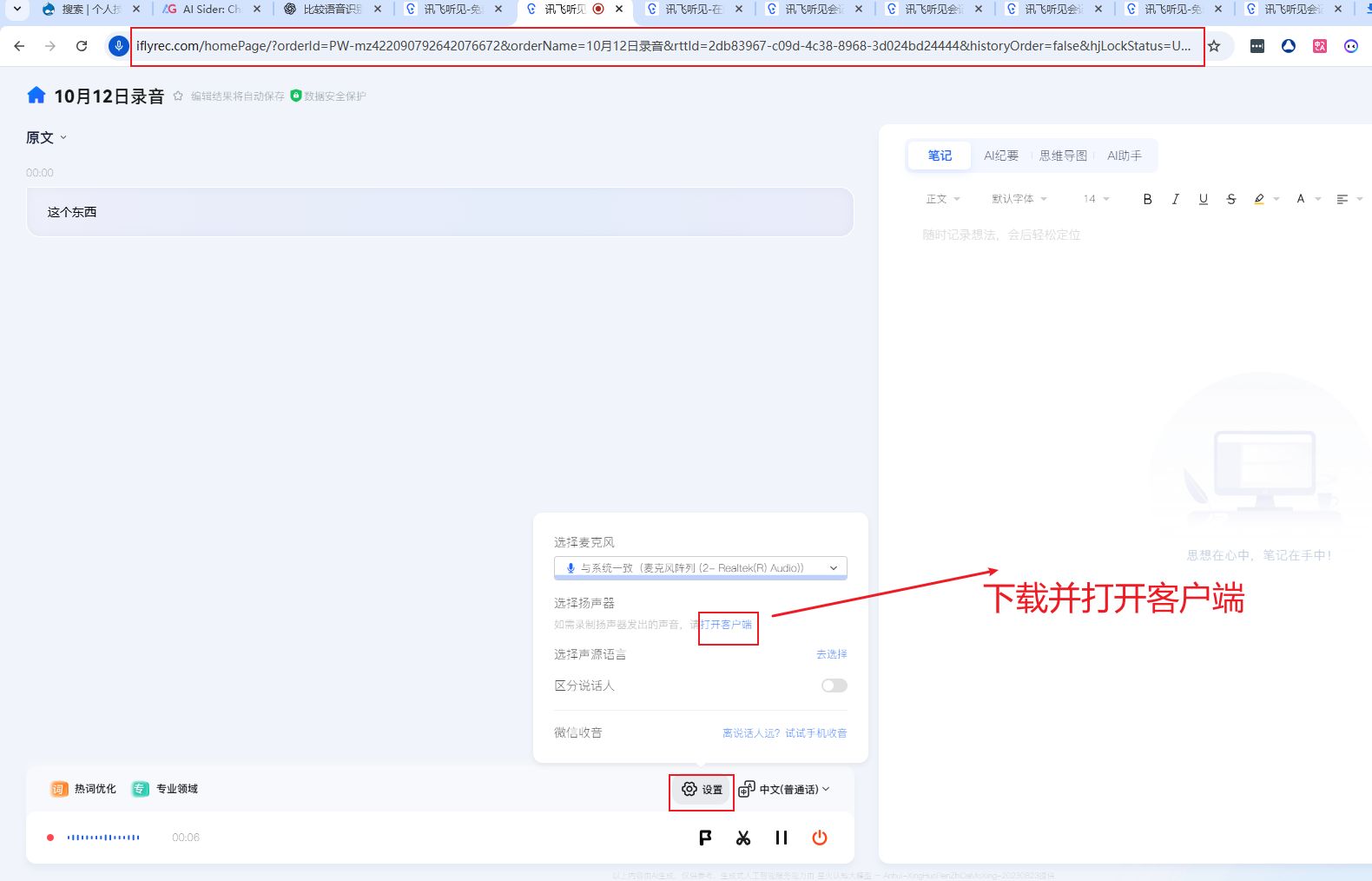Click the 打开客户端 link

pyautogui.click(x=727, y=625)
